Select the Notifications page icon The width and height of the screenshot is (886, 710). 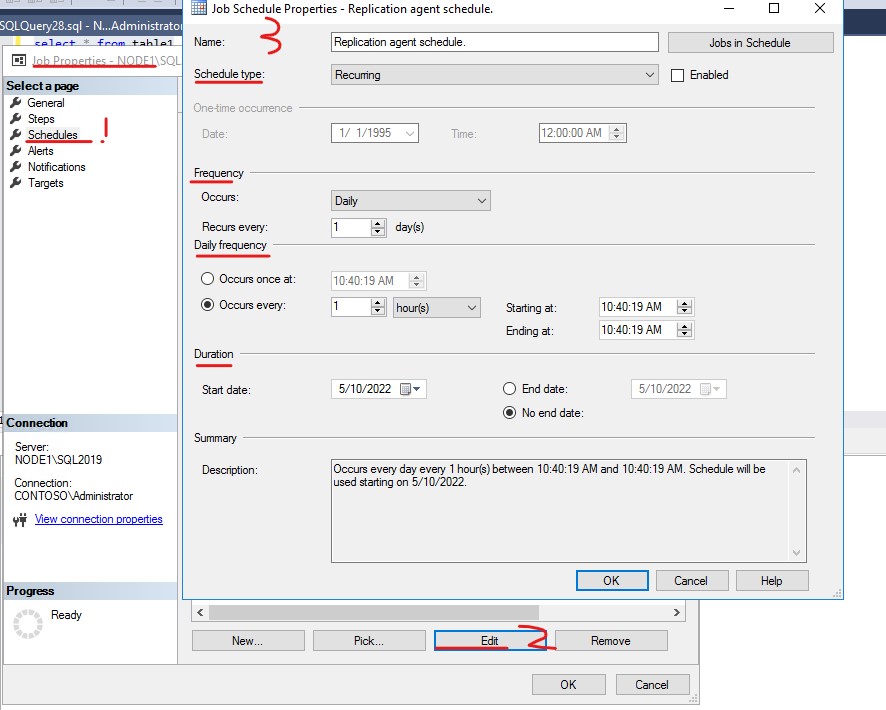click(x=16, y=166)
